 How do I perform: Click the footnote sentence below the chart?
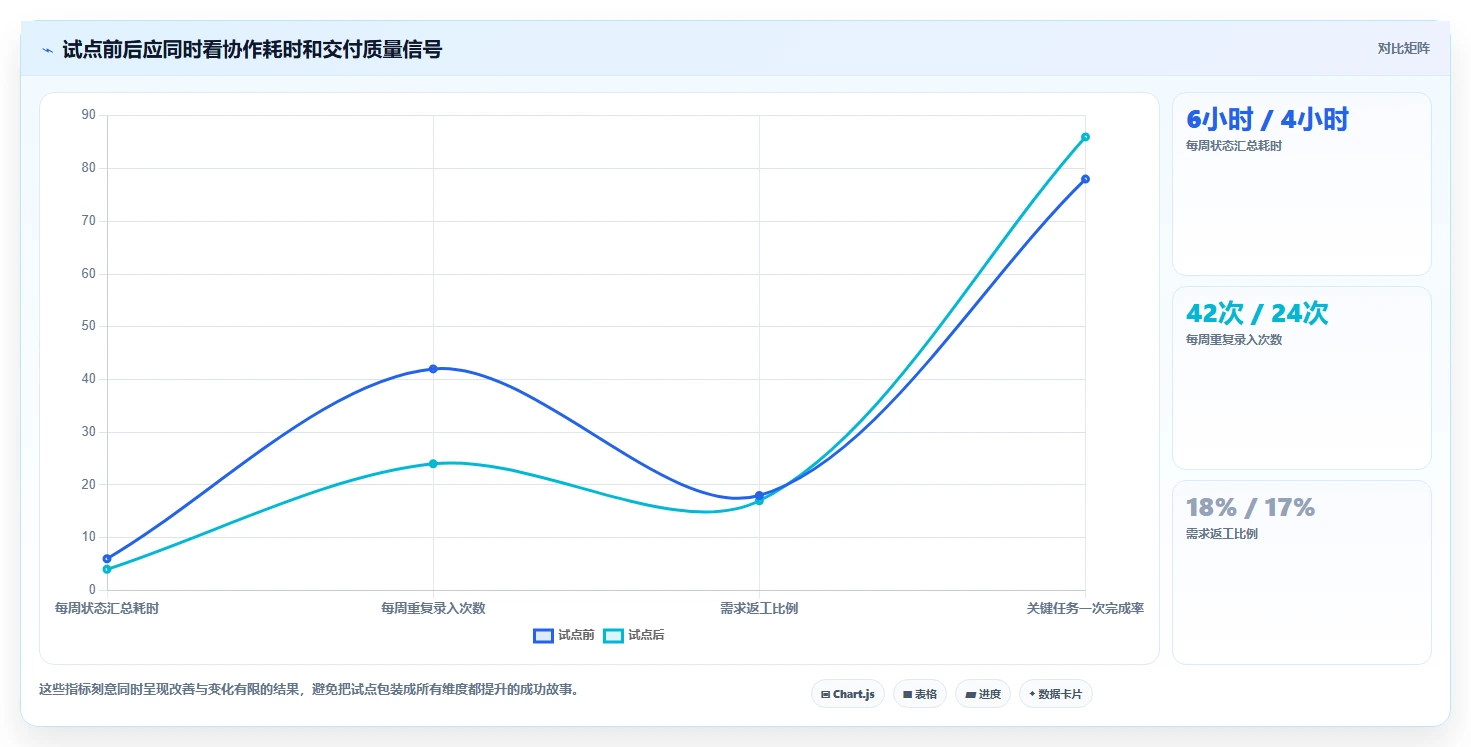coord(309,690)
